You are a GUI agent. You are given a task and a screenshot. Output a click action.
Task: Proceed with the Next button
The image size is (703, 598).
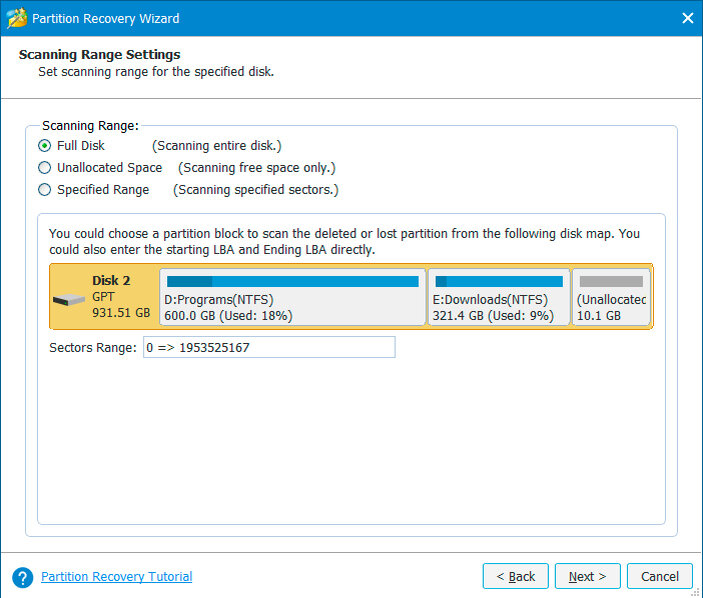pos(588,576)
